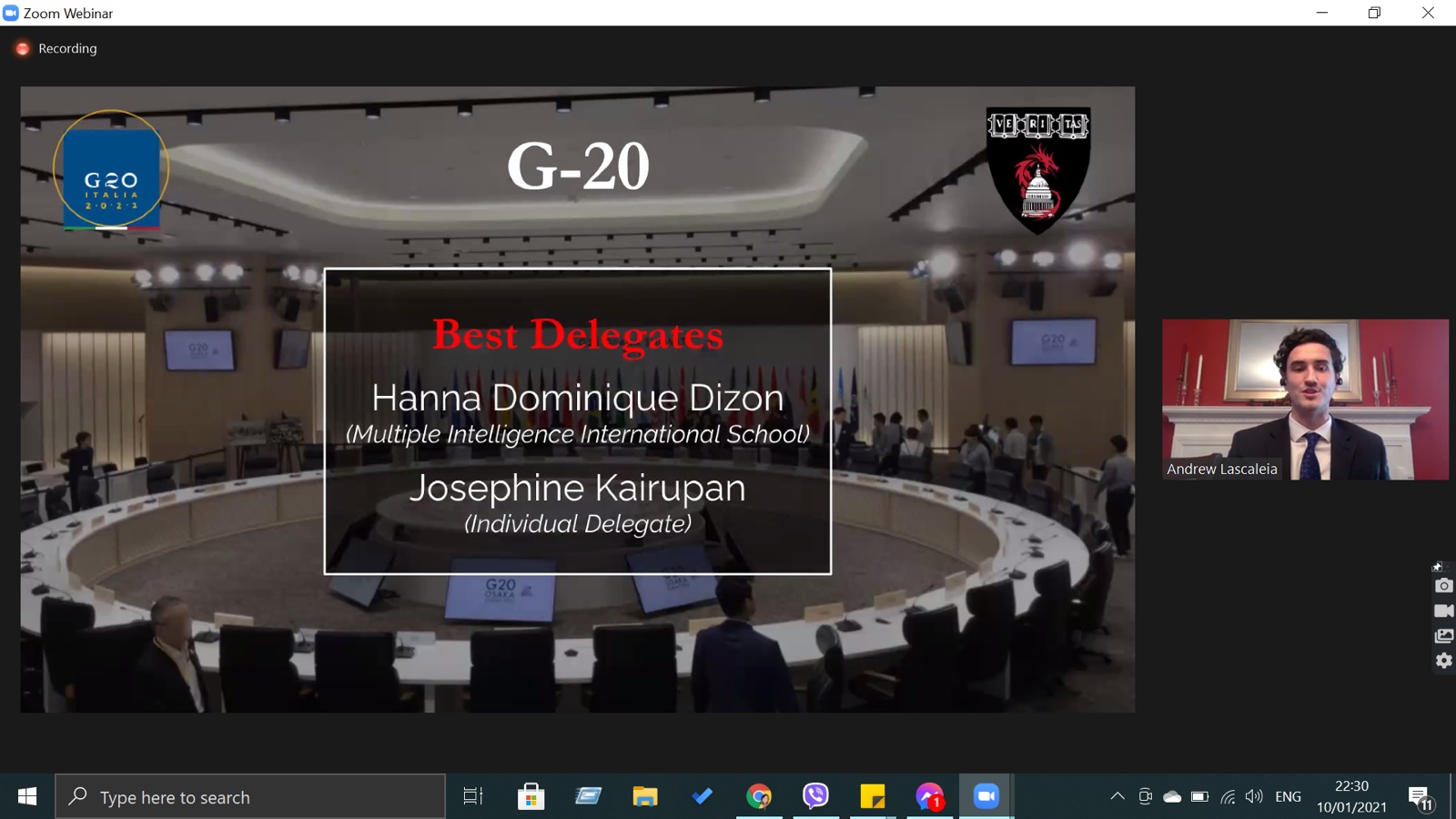The width and height of the screenshot is (1456, 819).
Task: Open Sticky Notes from the taskbar
Action: pyautogui.click(x=872, y=797)
